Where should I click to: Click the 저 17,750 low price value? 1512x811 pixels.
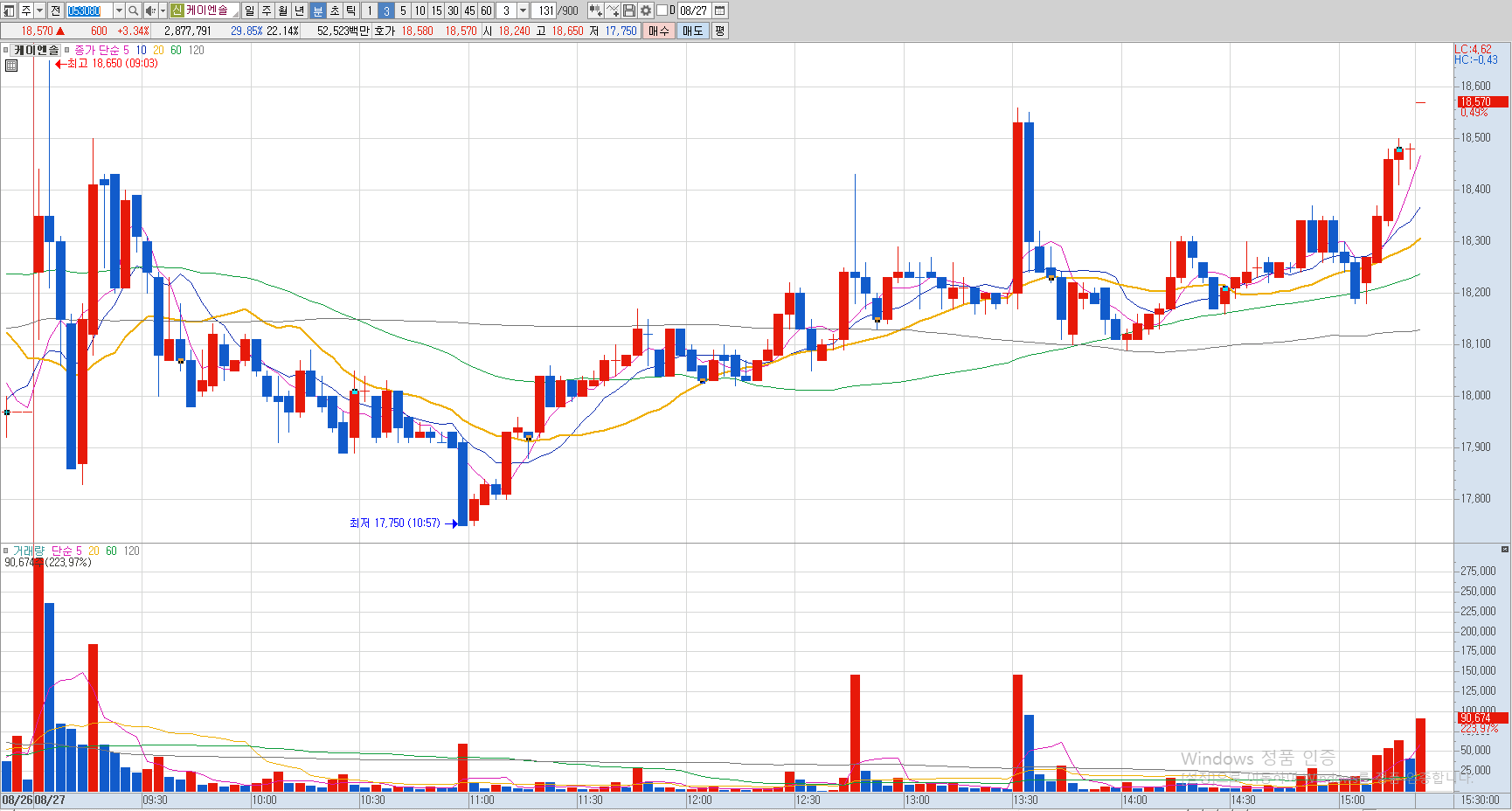(x=621, y=31)
